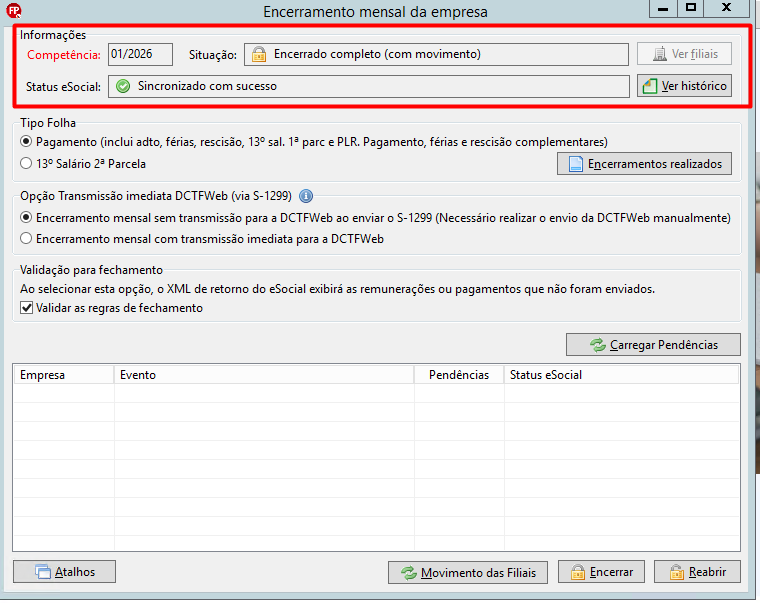Open Encerramentos realizados
760x603 pixels.
pyautogui.click(x=644, y=164)
